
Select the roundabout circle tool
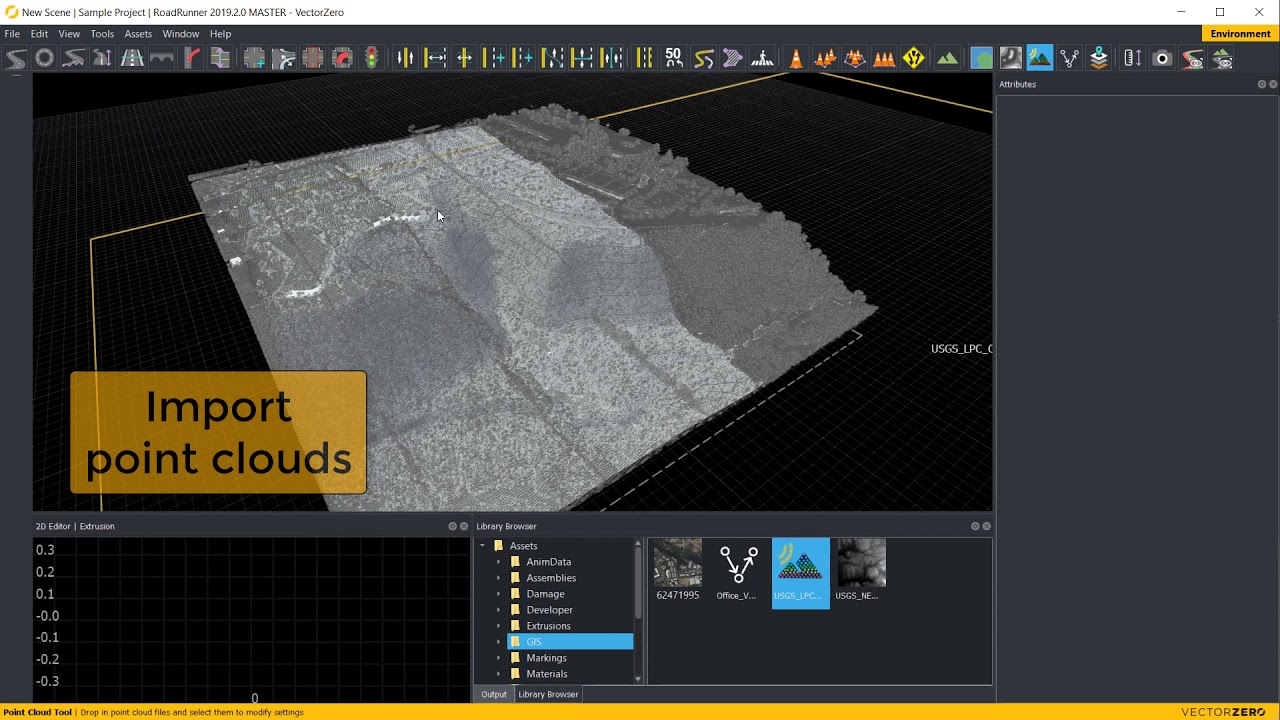(44, 59)
